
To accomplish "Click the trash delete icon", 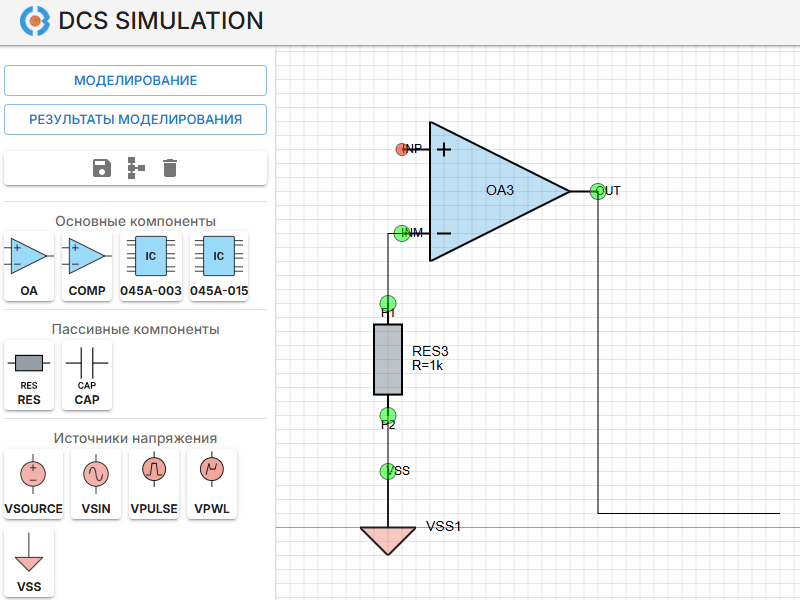I will pyautogui.click(x=170, y=168).
